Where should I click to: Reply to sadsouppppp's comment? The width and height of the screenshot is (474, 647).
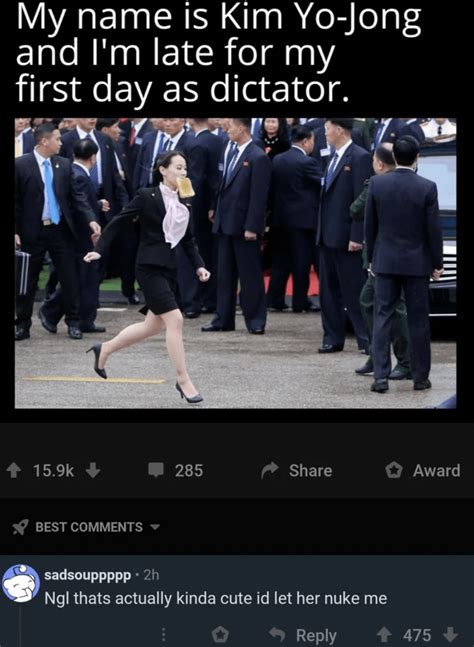click(x=303, y=635)
